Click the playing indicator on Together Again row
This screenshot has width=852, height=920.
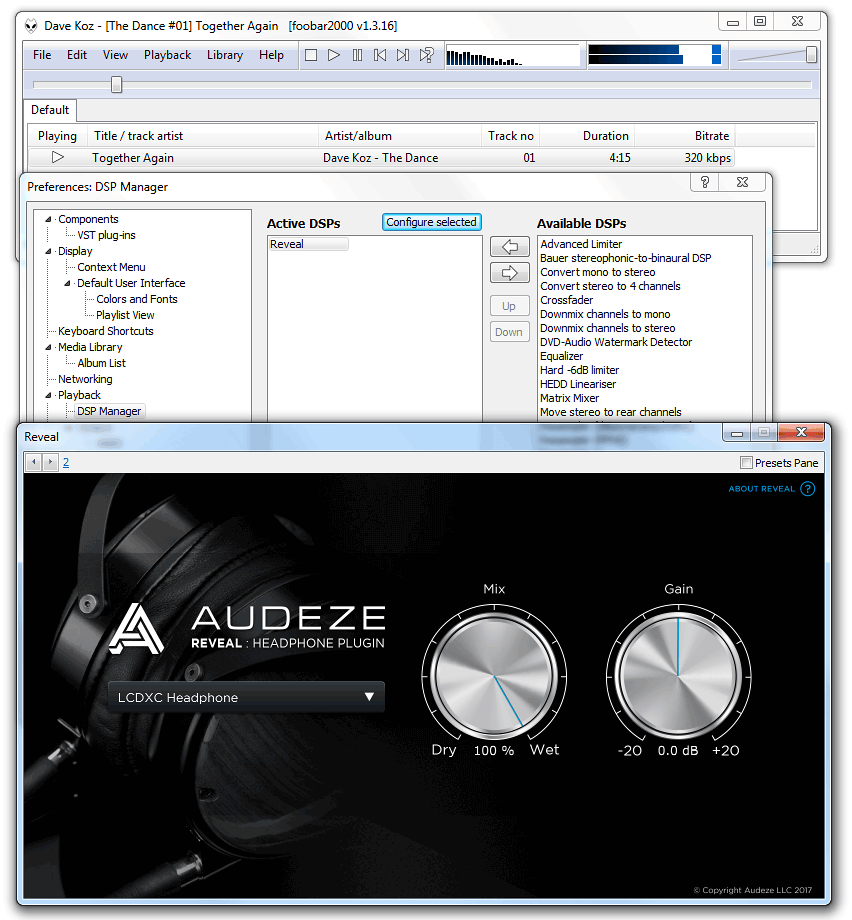click(x=57, y=157)
